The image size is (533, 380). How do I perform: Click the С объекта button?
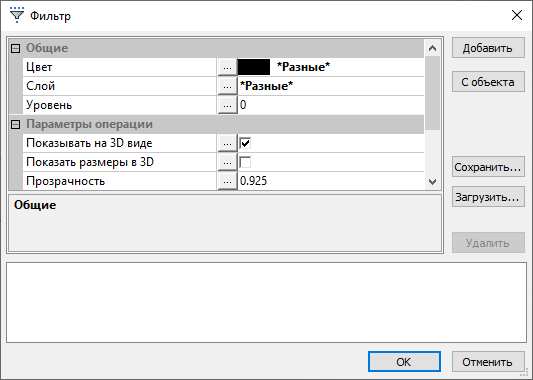tap(488, 82)
